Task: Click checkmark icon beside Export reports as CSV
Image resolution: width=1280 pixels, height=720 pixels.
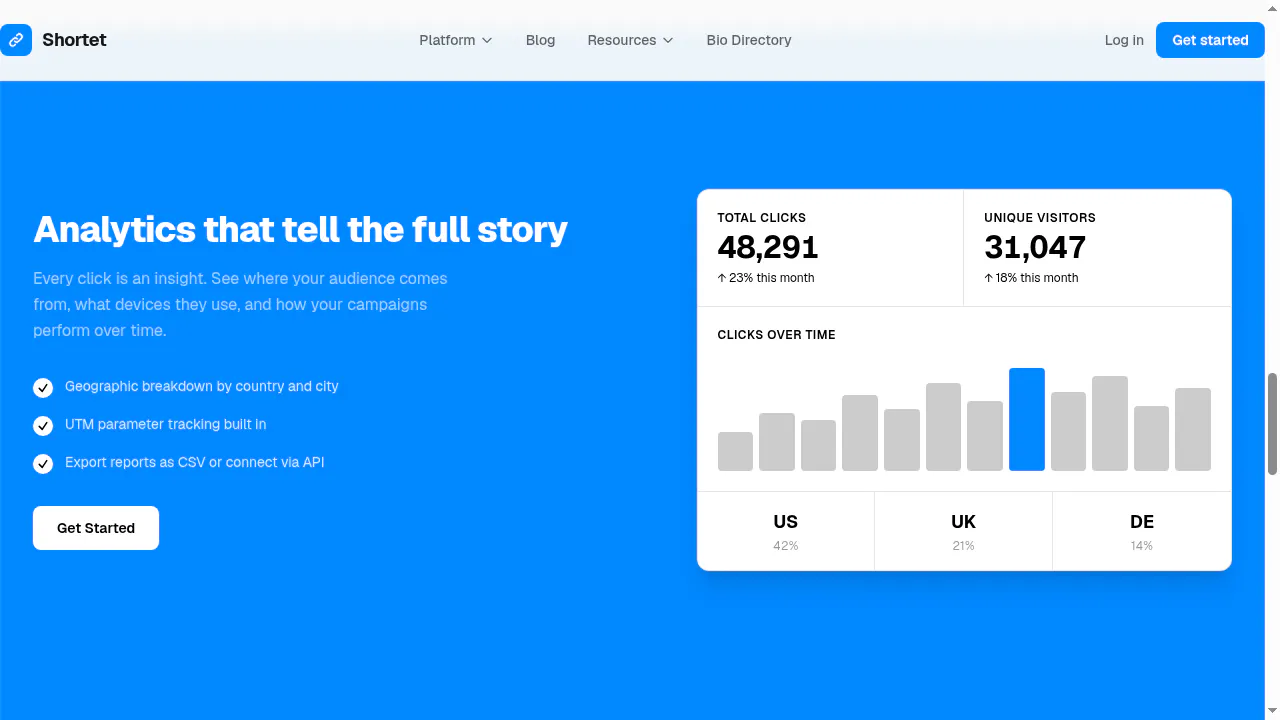Action: pos(43,463)
